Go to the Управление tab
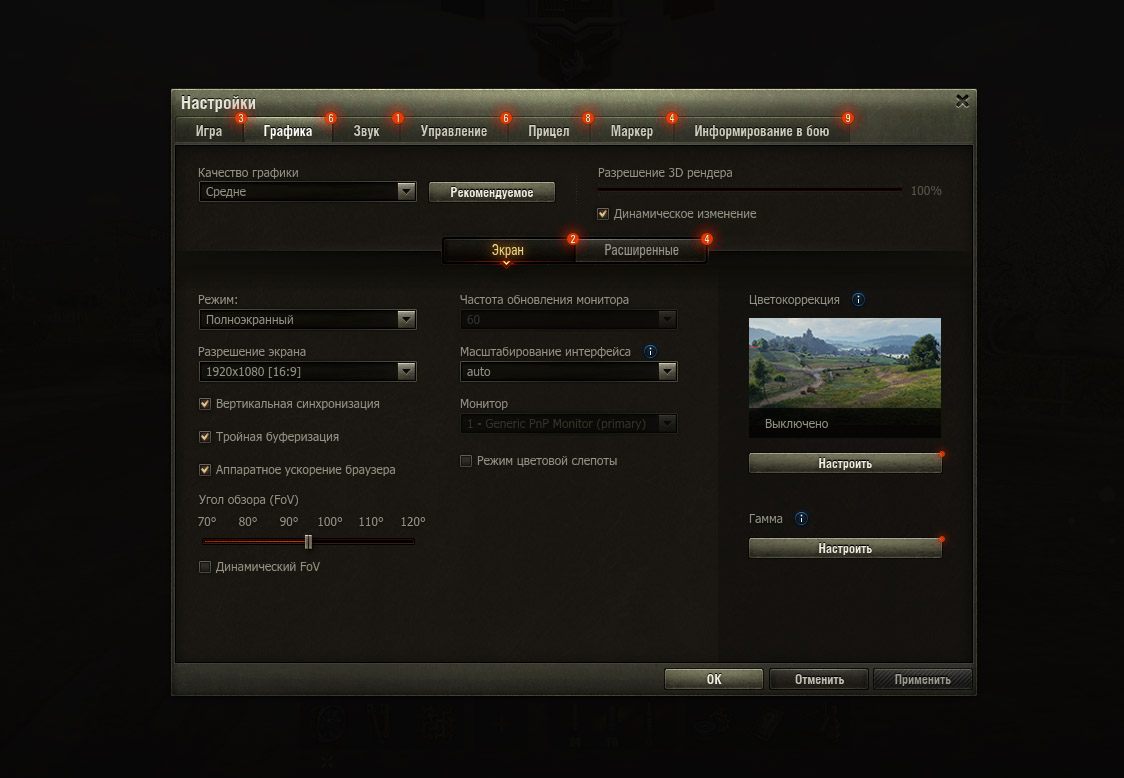The image size is (1124, 778). click(x=453, y=131)
